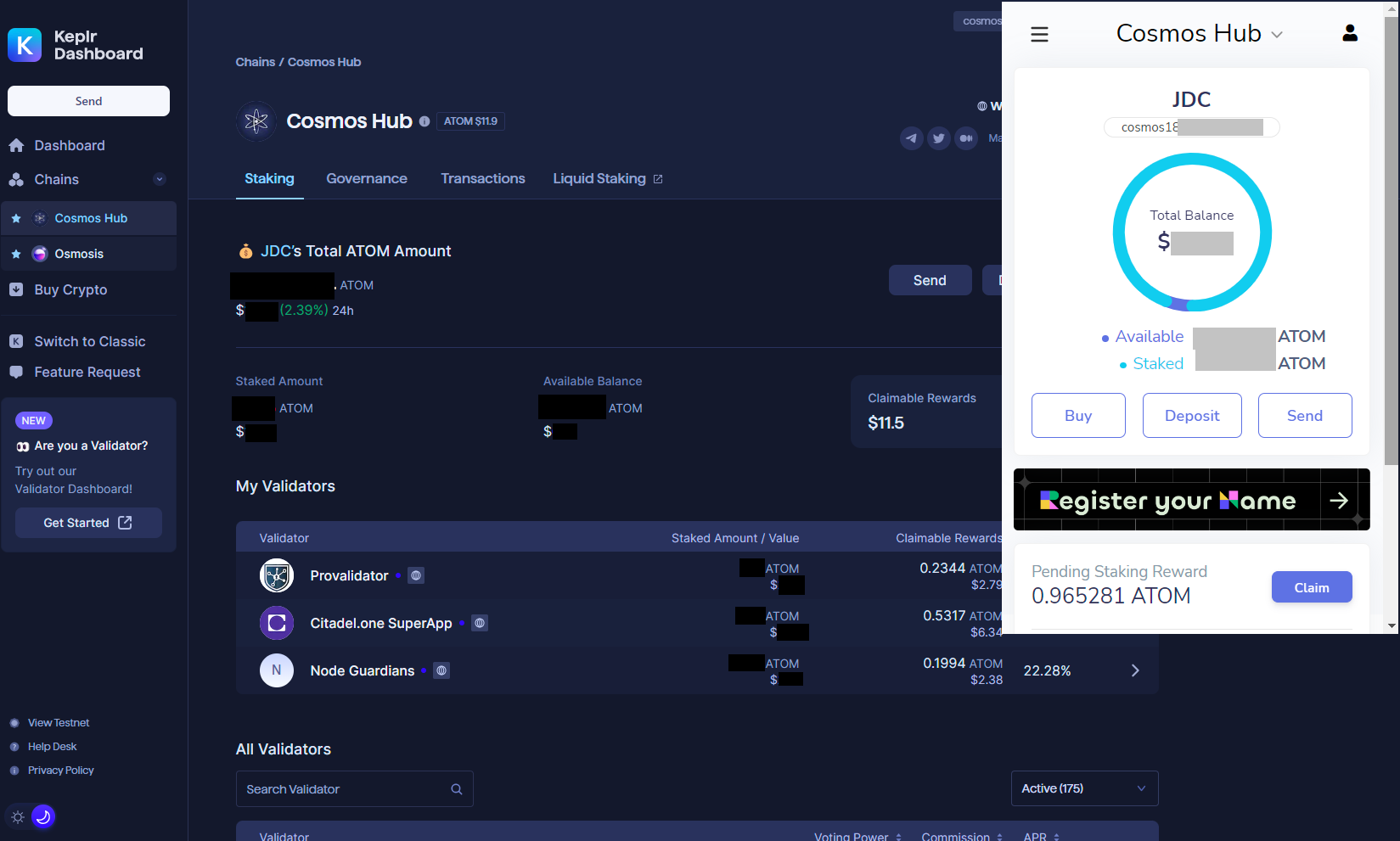Select Osmosis in the sidebar
1400x841 pixels.
(x=89, y=254)
